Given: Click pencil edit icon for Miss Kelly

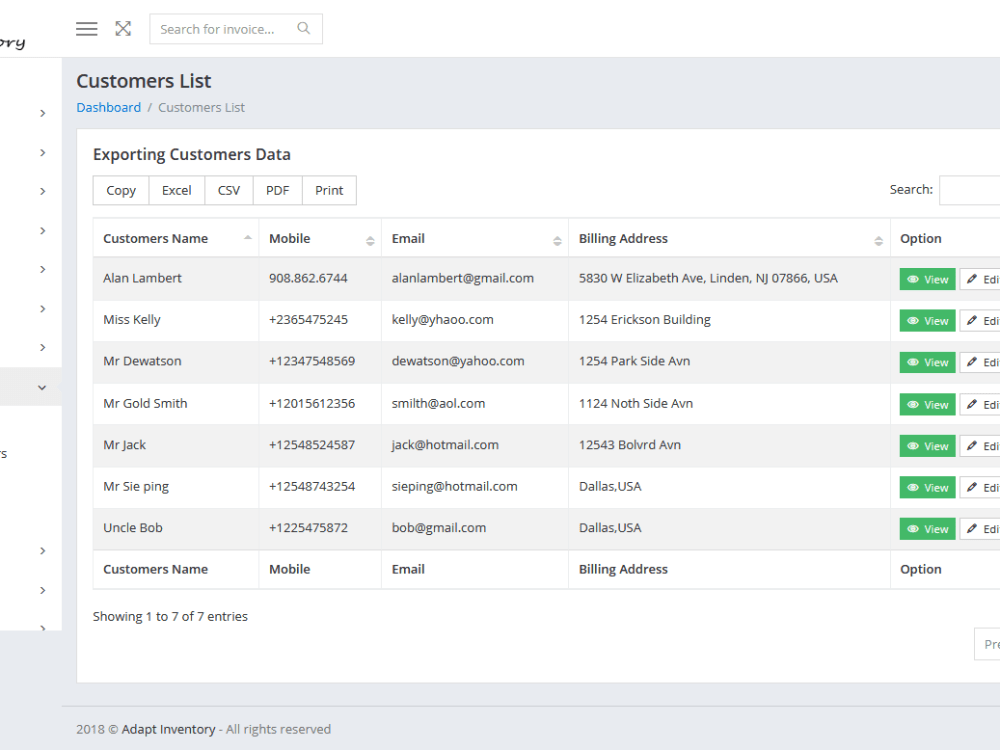Looking at the screenshot, I should [972, 321].
